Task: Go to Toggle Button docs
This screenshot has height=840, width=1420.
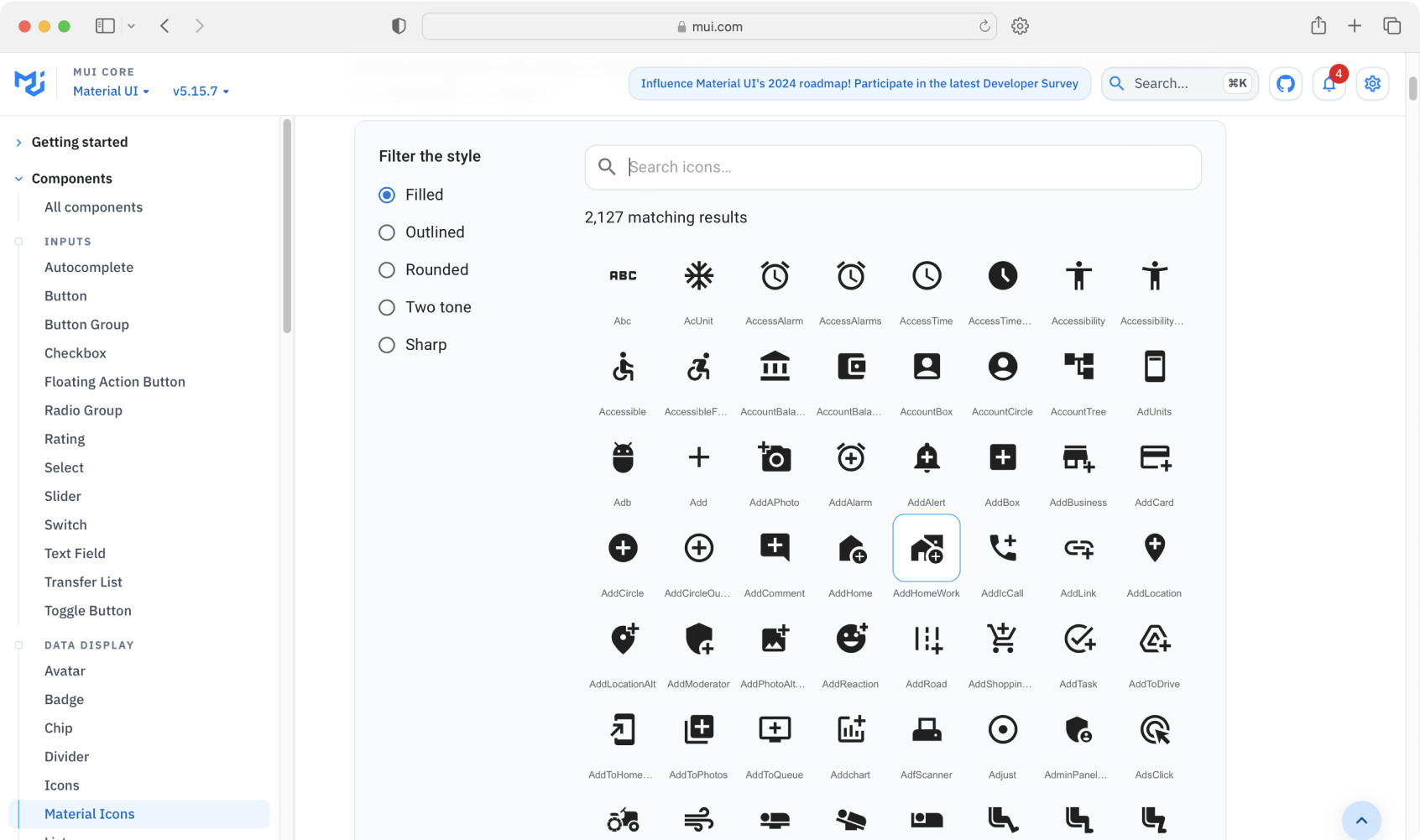Action: tap(88, 611)
